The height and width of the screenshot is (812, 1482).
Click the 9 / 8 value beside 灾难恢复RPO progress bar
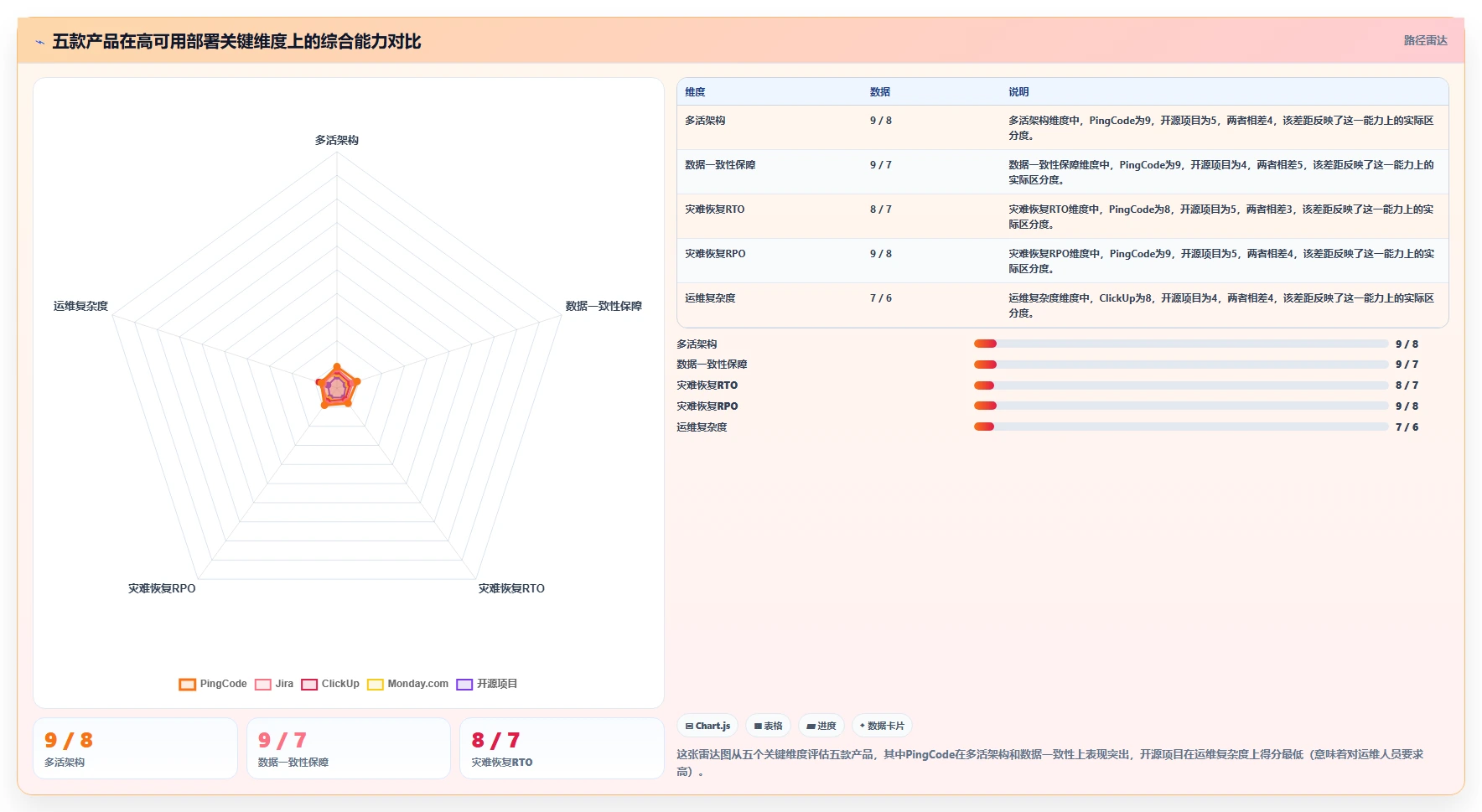click(1407, 406)
